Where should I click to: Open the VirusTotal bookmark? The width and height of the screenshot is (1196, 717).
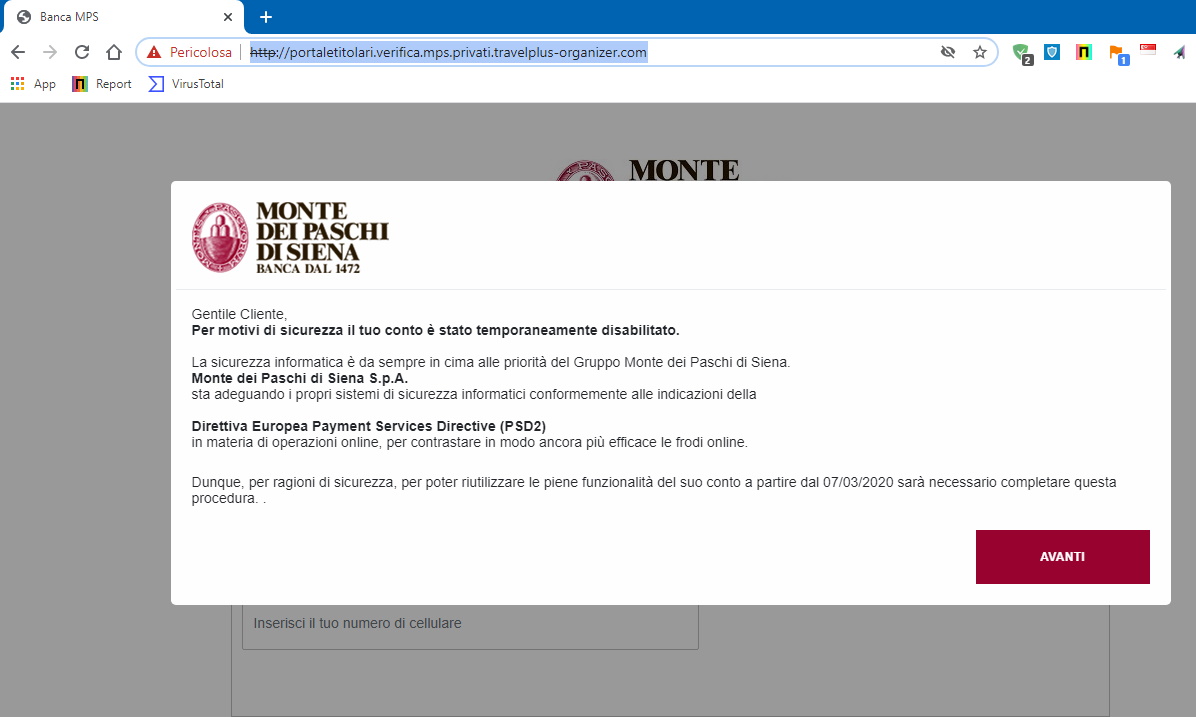click(186, 84)
